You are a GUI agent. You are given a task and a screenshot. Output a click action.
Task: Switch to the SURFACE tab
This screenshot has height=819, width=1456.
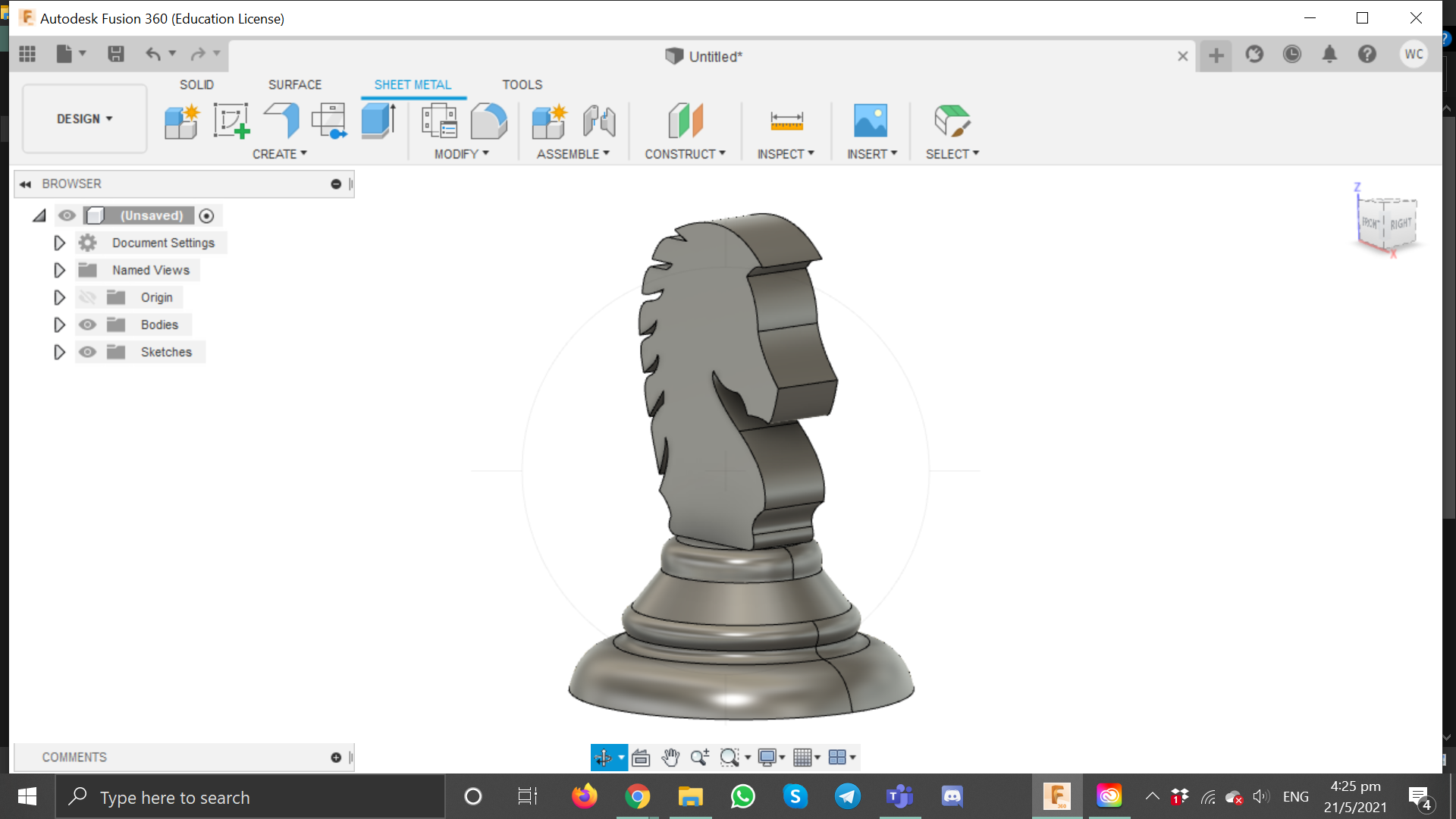pos(295,85)
